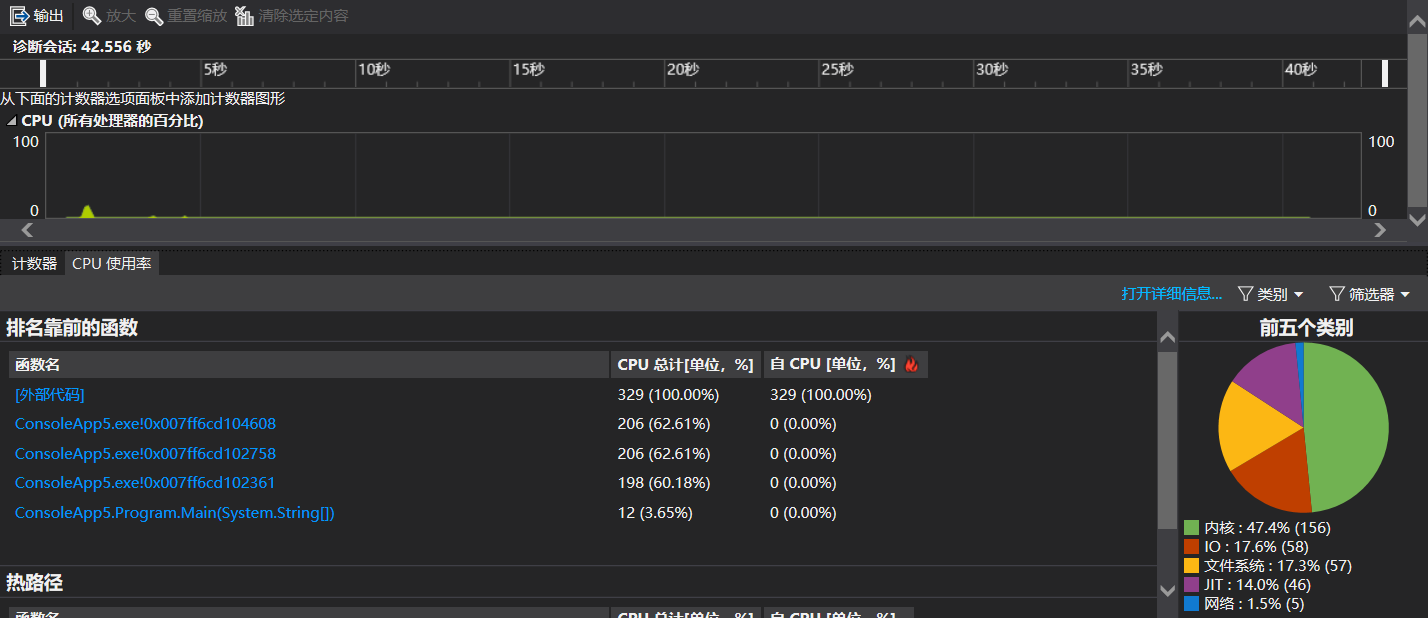Switch to the 计数器 tab
Viewport: 1428px width, 618px height.
34,264
